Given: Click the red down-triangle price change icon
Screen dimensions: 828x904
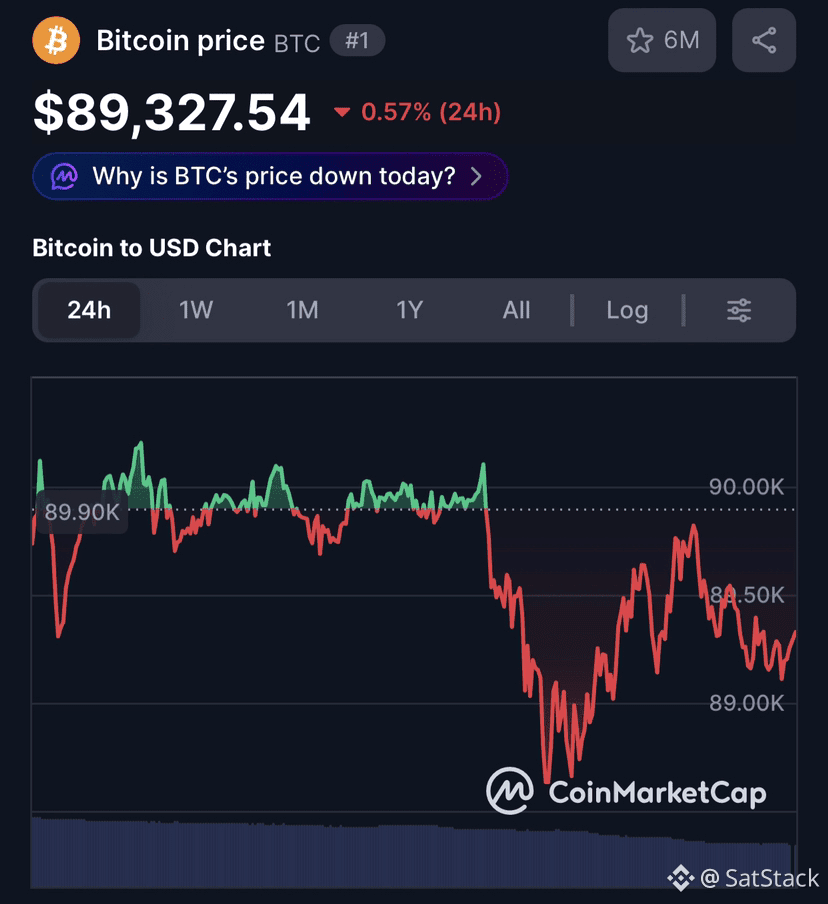Looking at the screenshot, I should click(x=342, y=112).
